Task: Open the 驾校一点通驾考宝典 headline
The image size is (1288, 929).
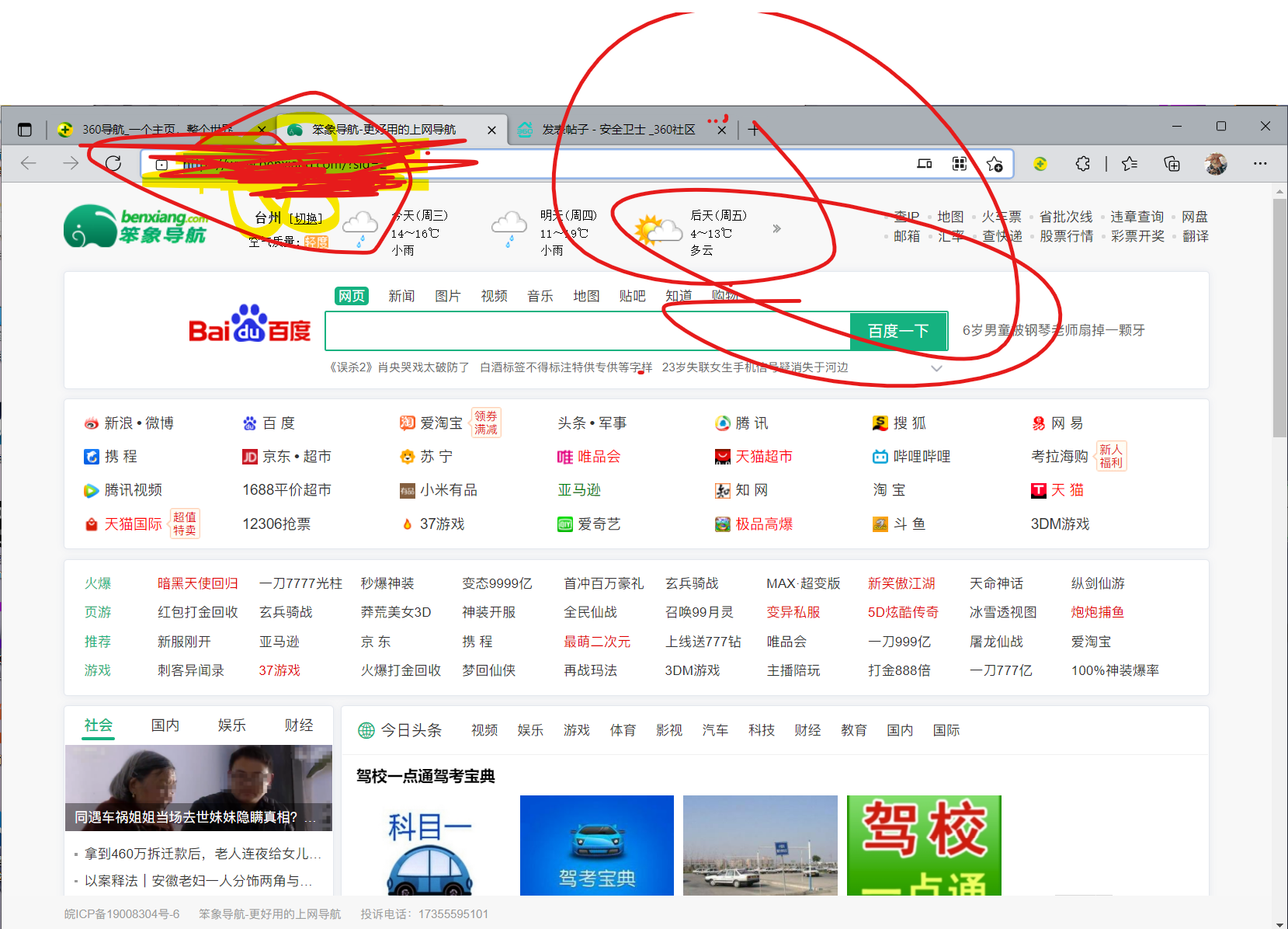Action: (x=425, y=776)
